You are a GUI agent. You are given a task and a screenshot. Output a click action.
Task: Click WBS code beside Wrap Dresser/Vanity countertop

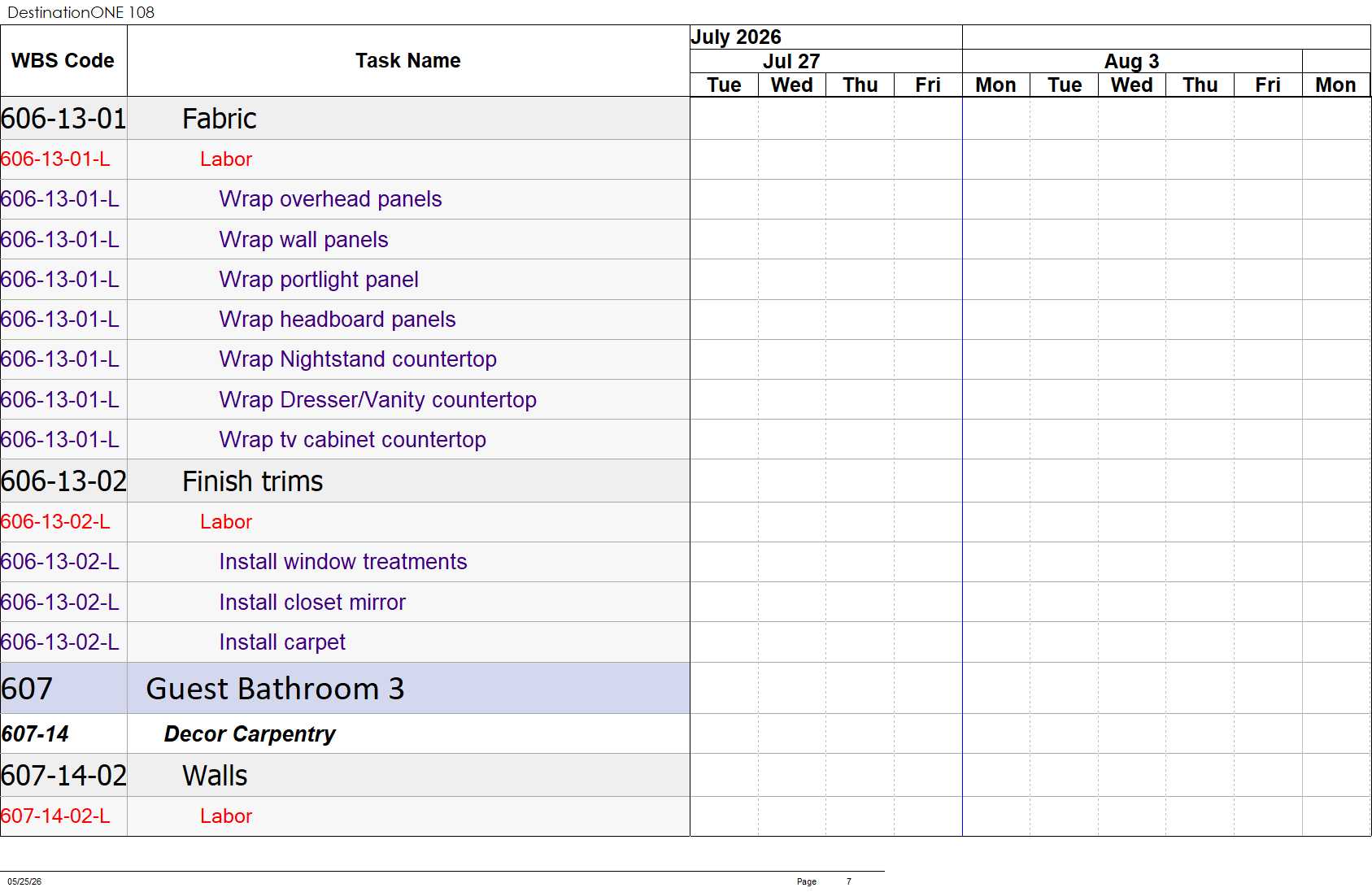point(60,400)
